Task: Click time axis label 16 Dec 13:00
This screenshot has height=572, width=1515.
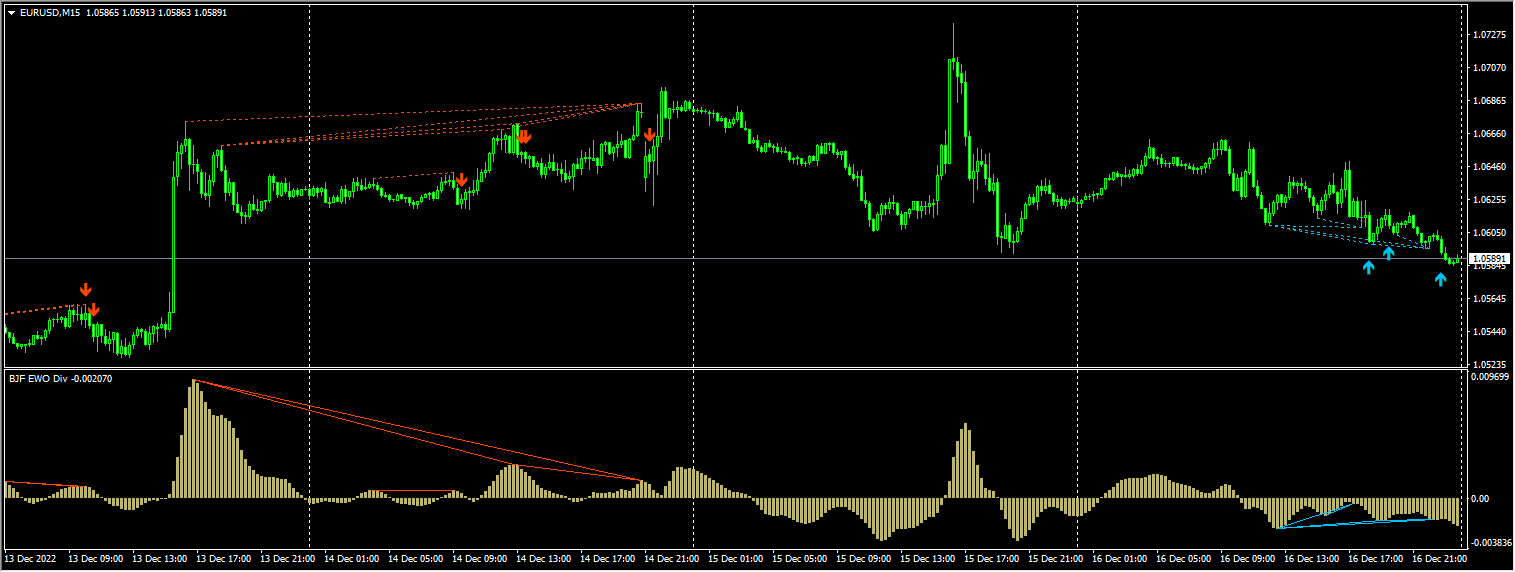Action: pos(1312,558)
